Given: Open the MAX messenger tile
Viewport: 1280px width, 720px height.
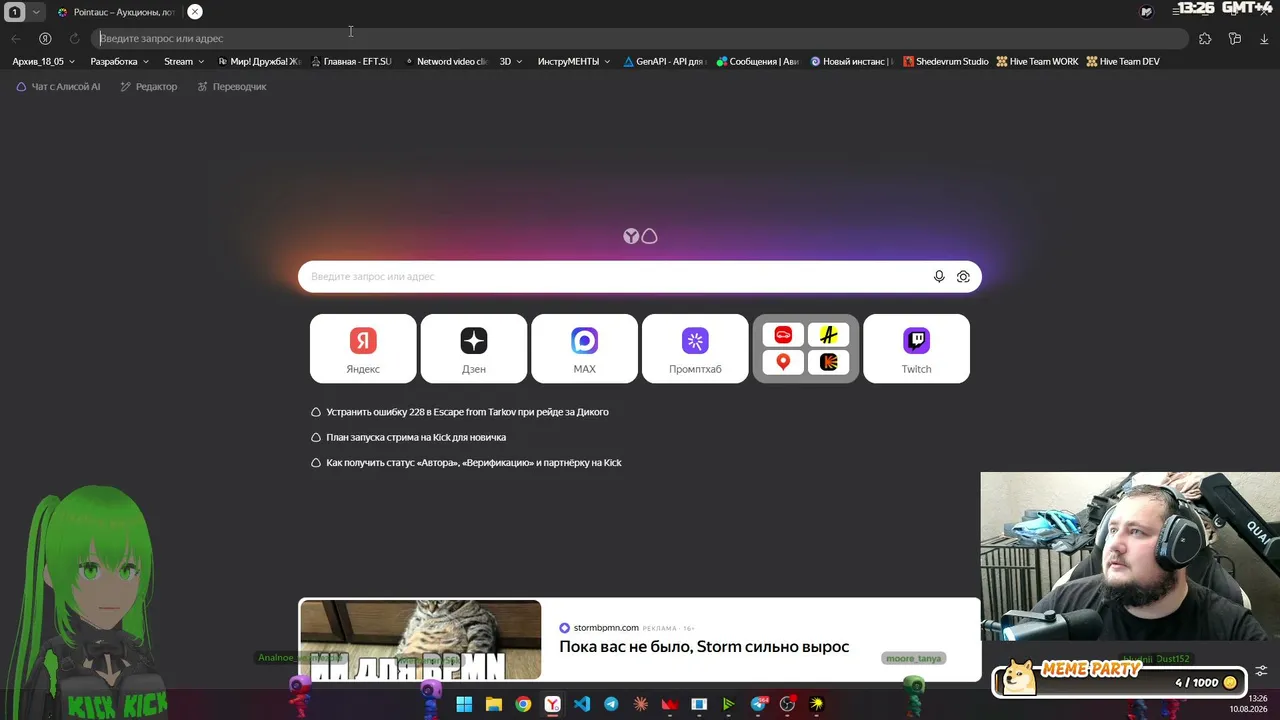Looking at the screenshot, I should (x=585, y=348).
